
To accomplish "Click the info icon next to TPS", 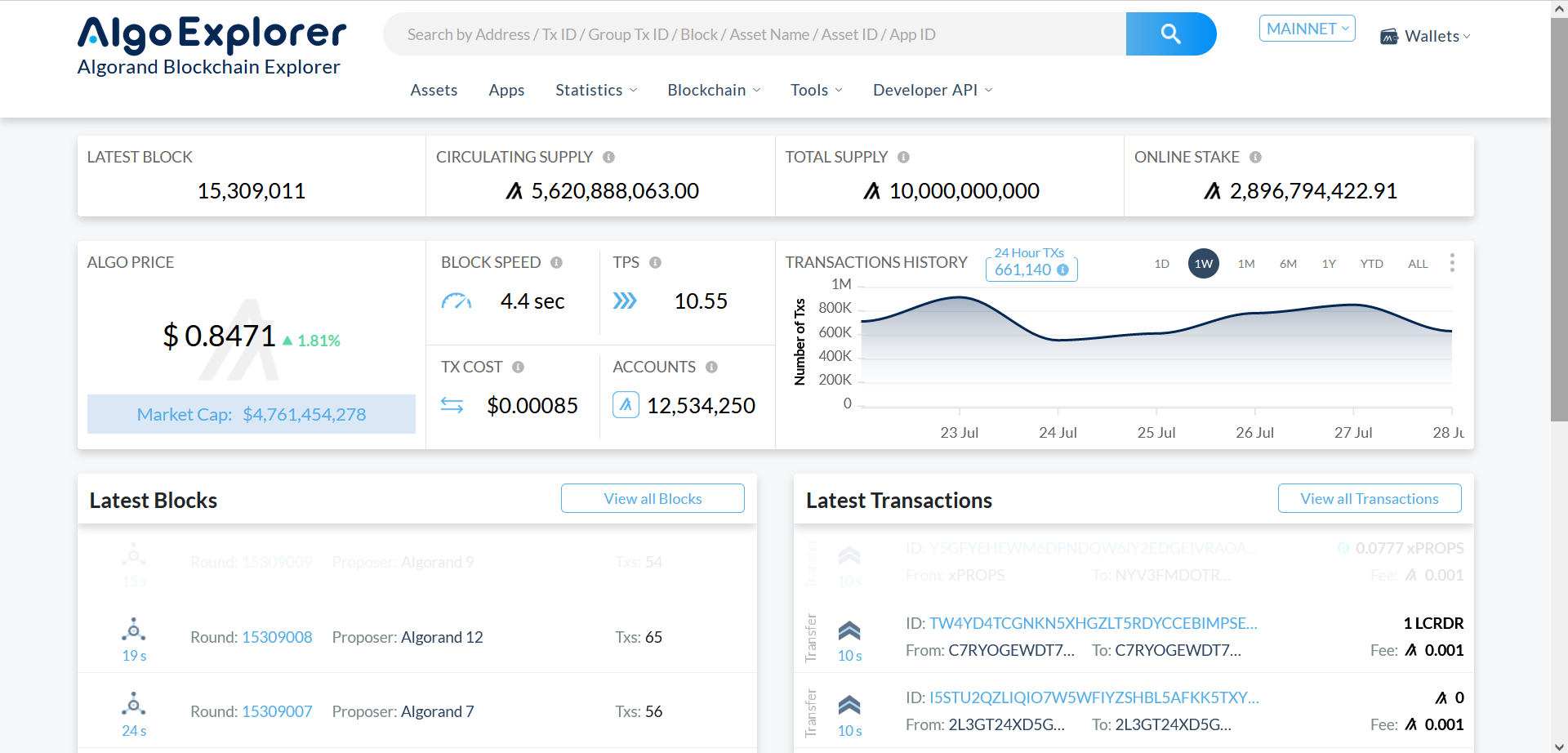I will [655, 262].
